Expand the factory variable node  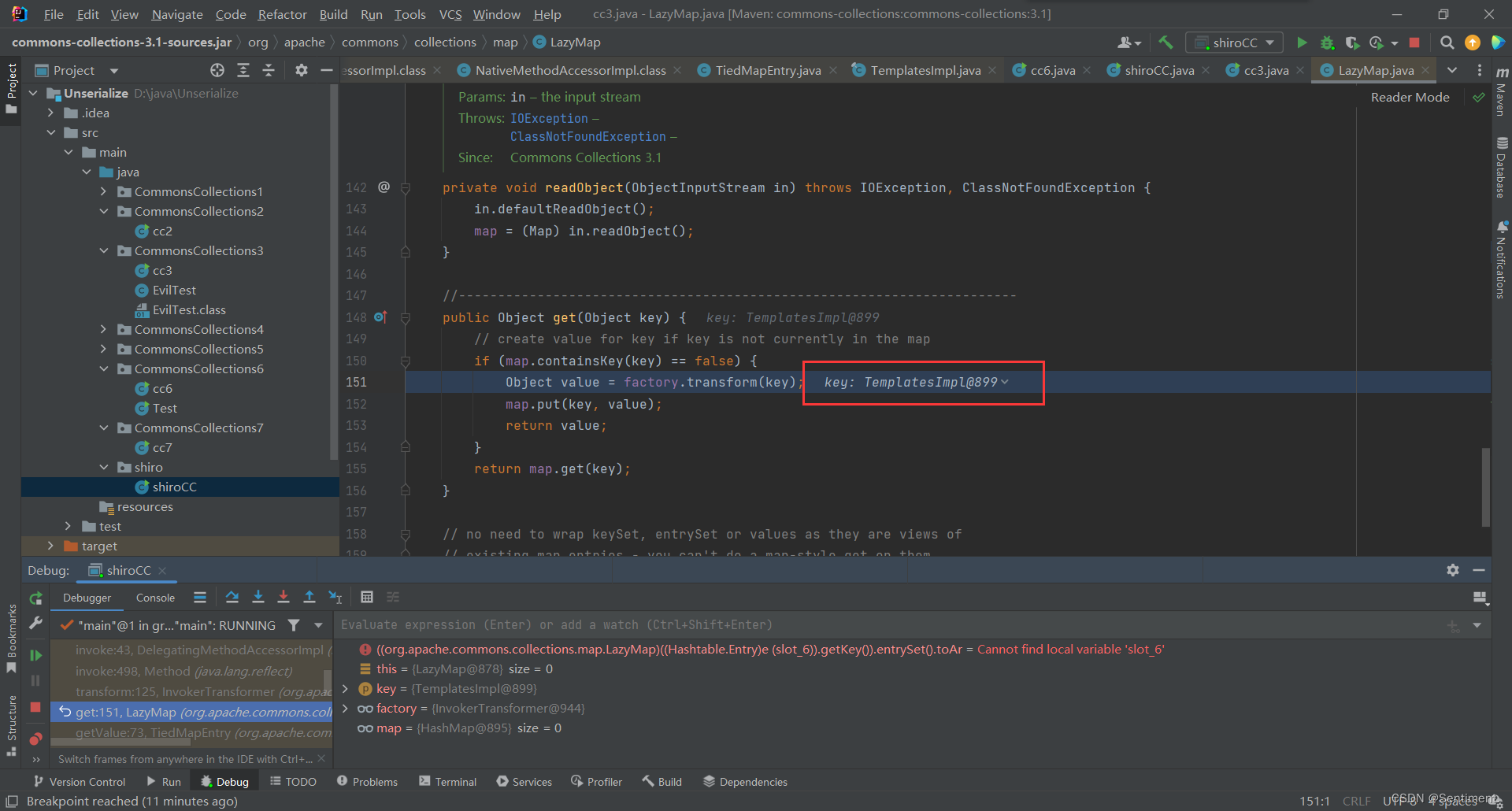click(x=345, y=709)
